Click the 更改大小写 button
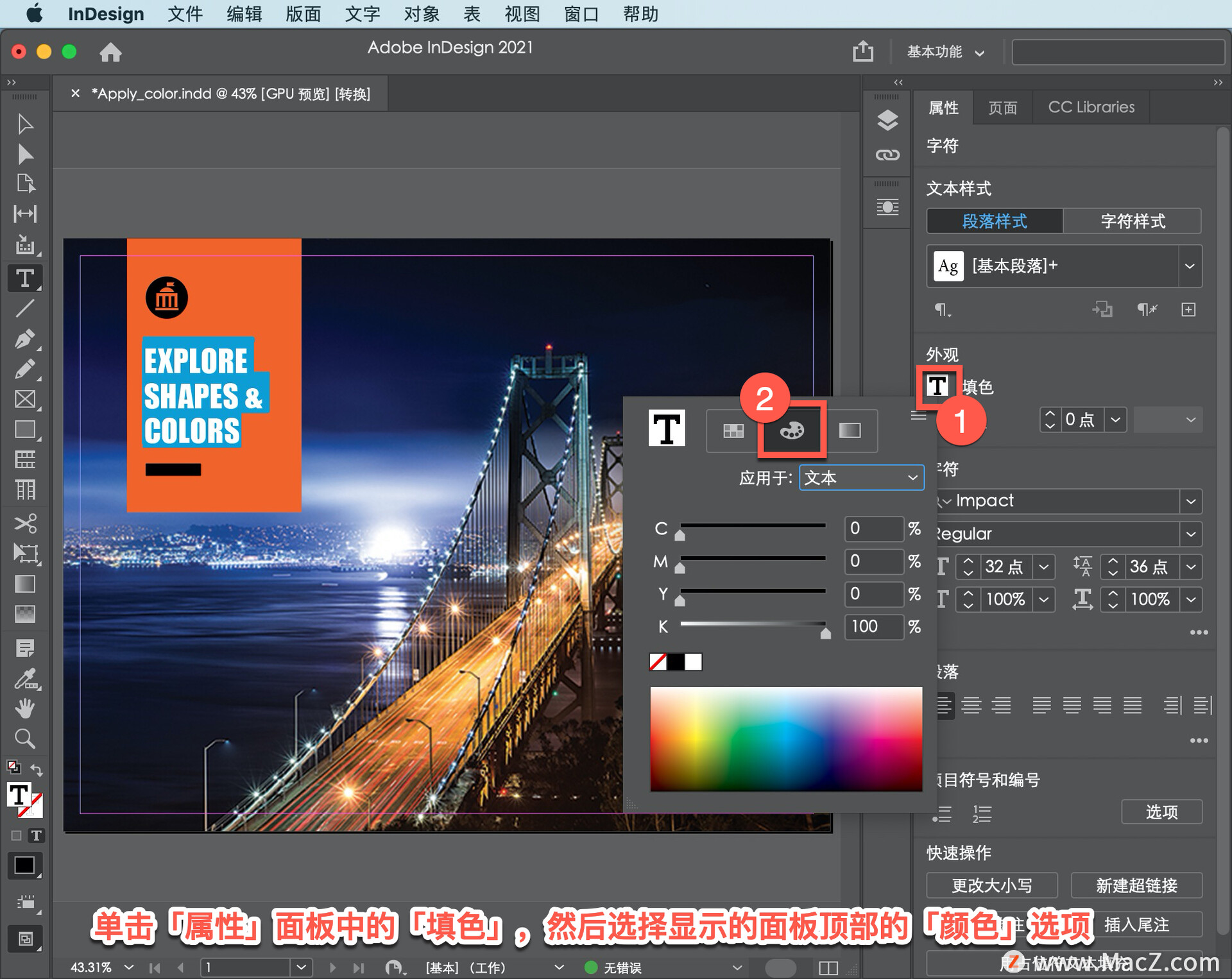Viewport: 1232px width, 979px height. [991, 885]
